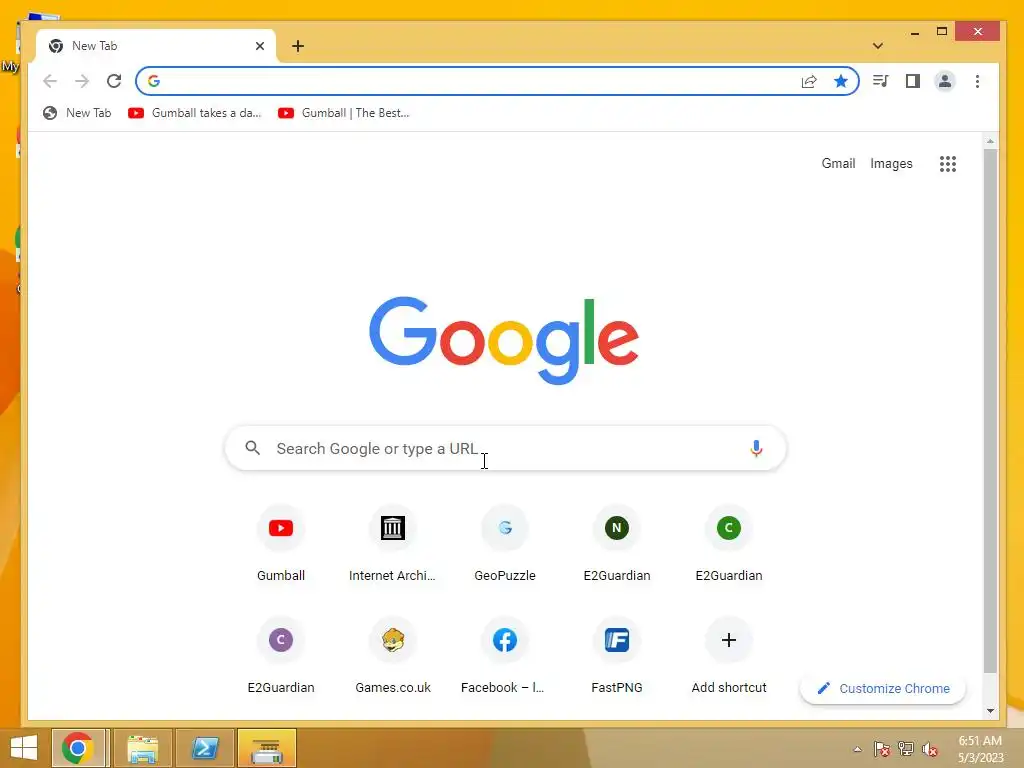
Task: Open E2Guardian shortcut with purple C icon
Action: pyautogui.click(x=281, y=656)
